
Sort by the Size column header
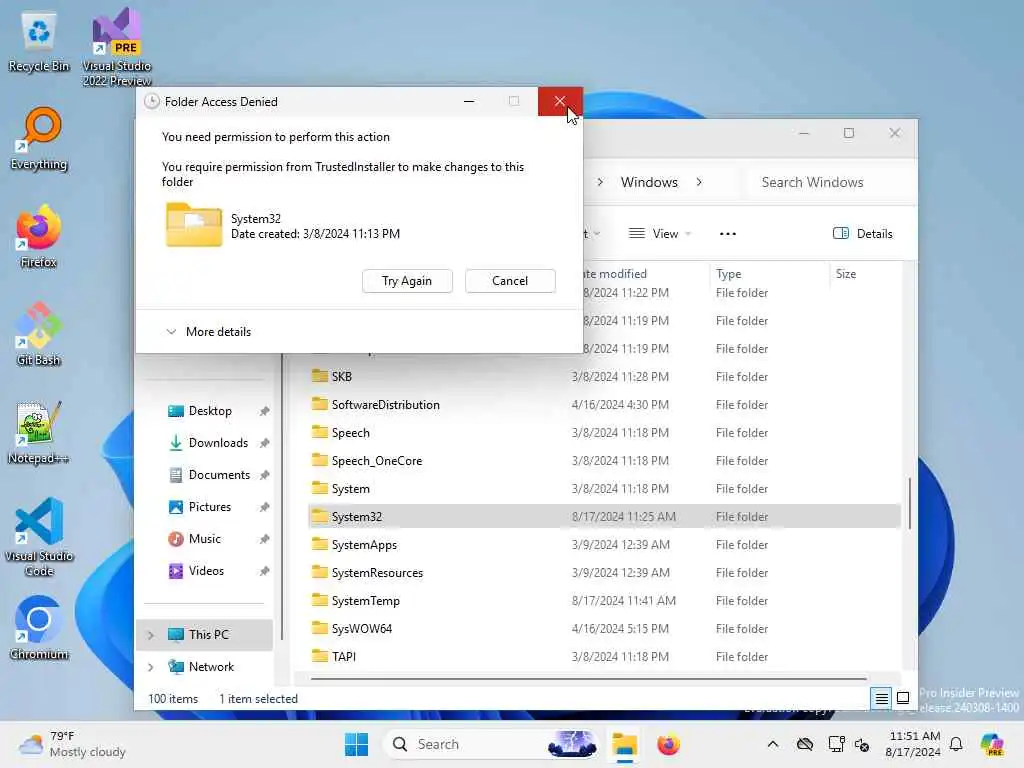tap(846, 274)
